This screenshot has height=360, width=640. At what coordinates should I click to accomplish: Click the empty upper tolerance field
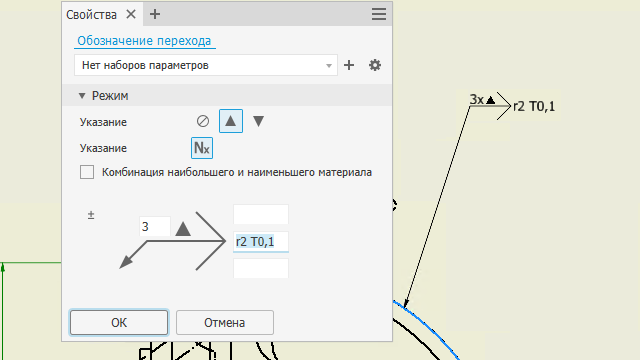click(x=261, y=214)
